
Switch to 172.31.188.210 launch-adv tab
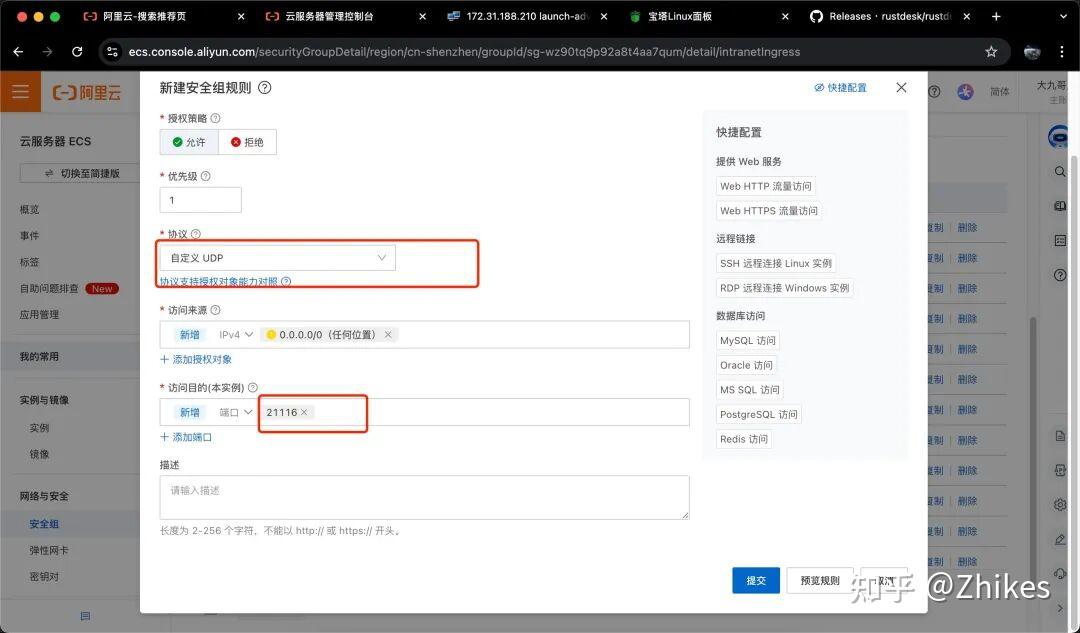tap(520, 16)
